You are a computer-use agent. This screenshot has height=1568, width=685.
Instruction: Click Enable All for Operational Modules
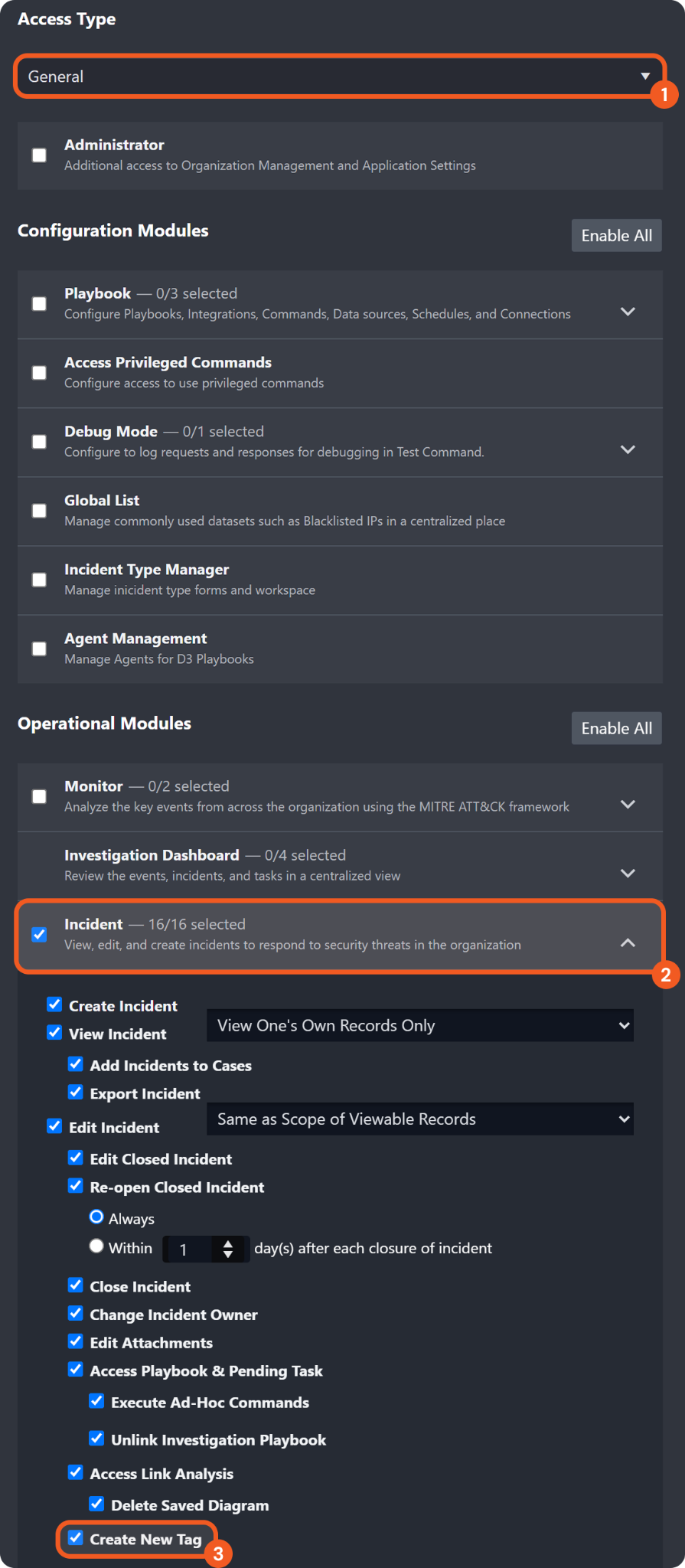click(x=616, y=728)
